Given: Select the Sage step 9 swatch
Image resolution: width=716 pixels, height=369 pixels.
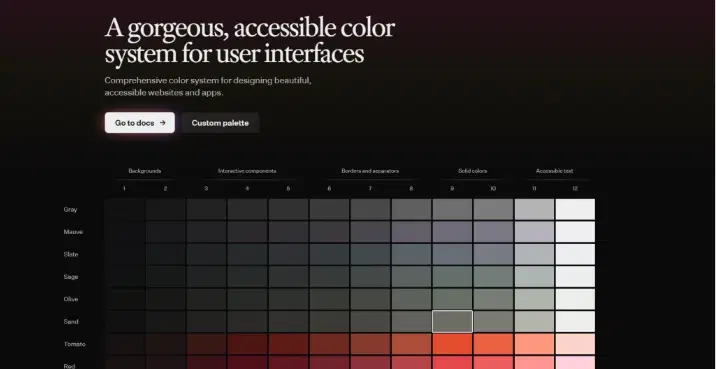Looking at the screenshot, I should click(x=452, y=276).
